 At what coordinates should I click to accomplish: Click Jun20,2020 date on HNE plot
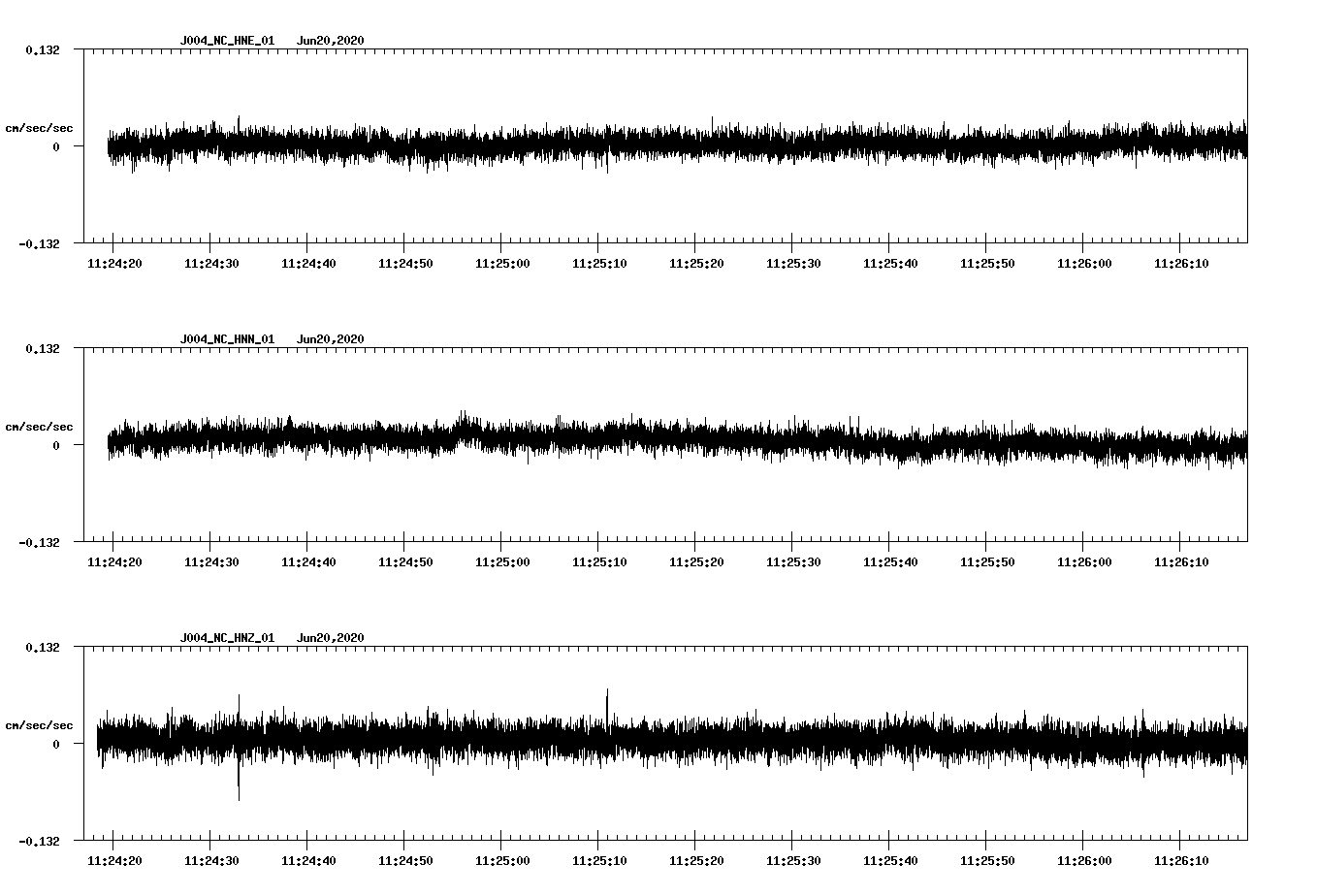(x=331, y=41)
